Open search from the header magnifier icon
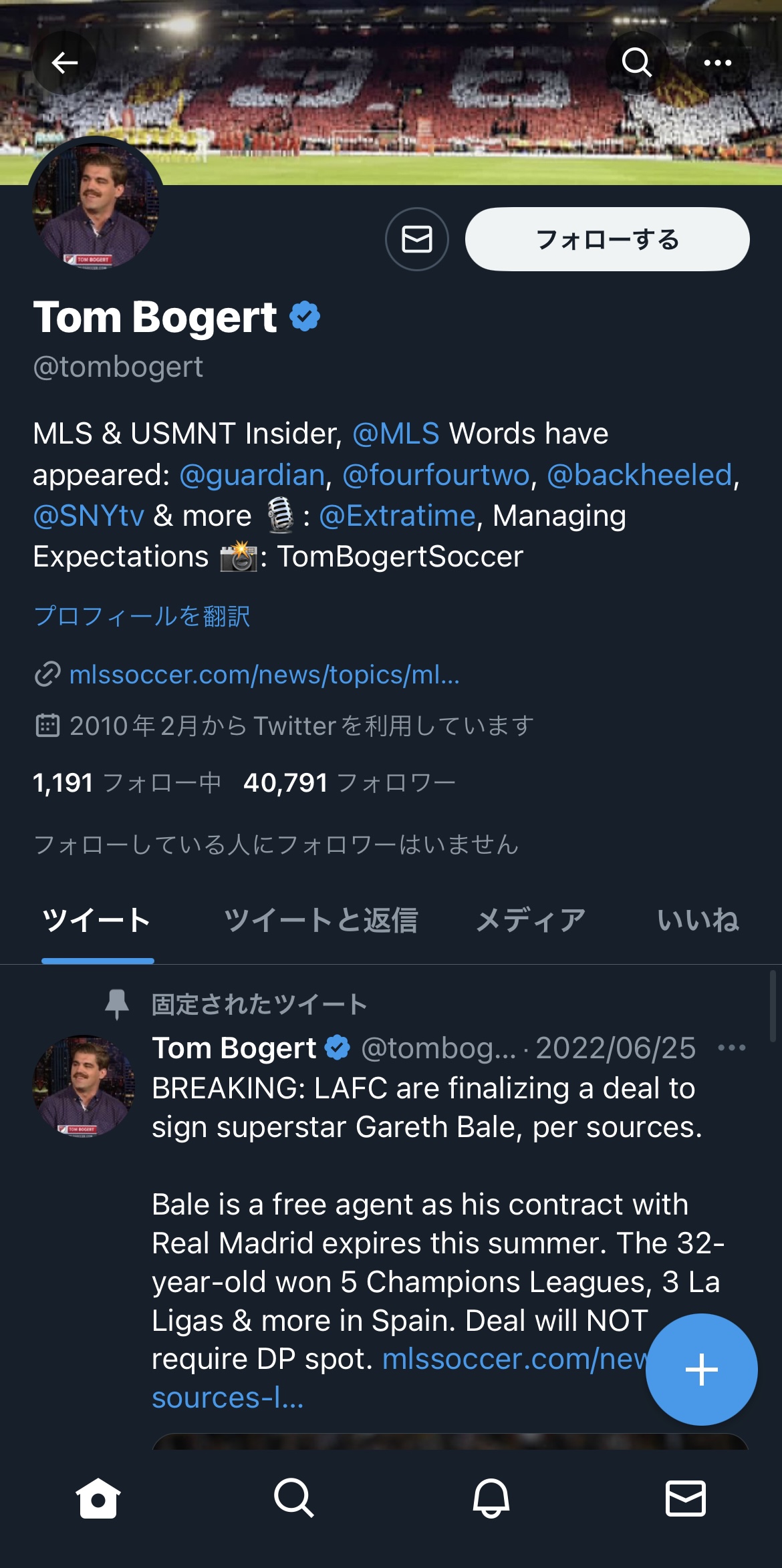 636,63
